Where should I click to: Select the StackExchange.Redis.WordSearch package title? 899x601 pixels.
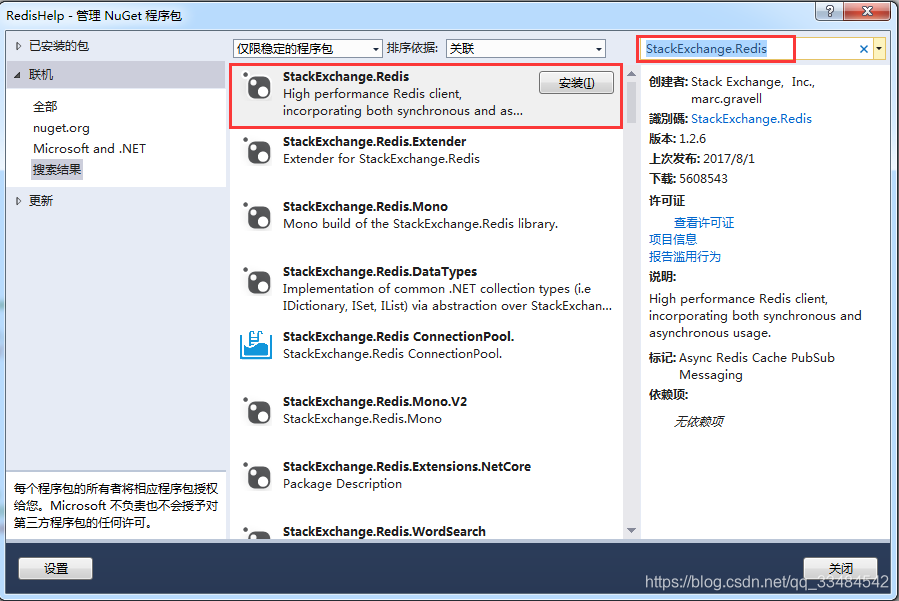click(x=384, y=532)
